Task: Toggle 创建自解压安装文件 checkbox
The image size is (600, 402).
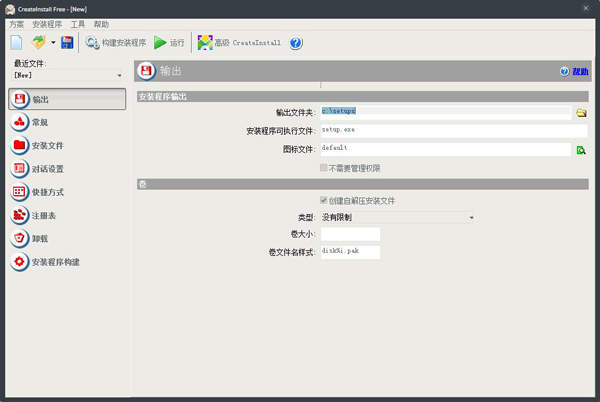Action: (323, 200)
